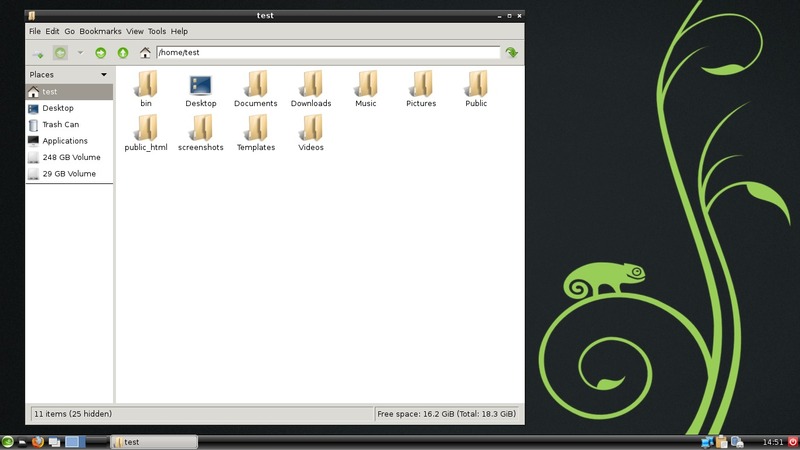
Task: Click the show desktop windows icon
Action: (x=54, y=442)
